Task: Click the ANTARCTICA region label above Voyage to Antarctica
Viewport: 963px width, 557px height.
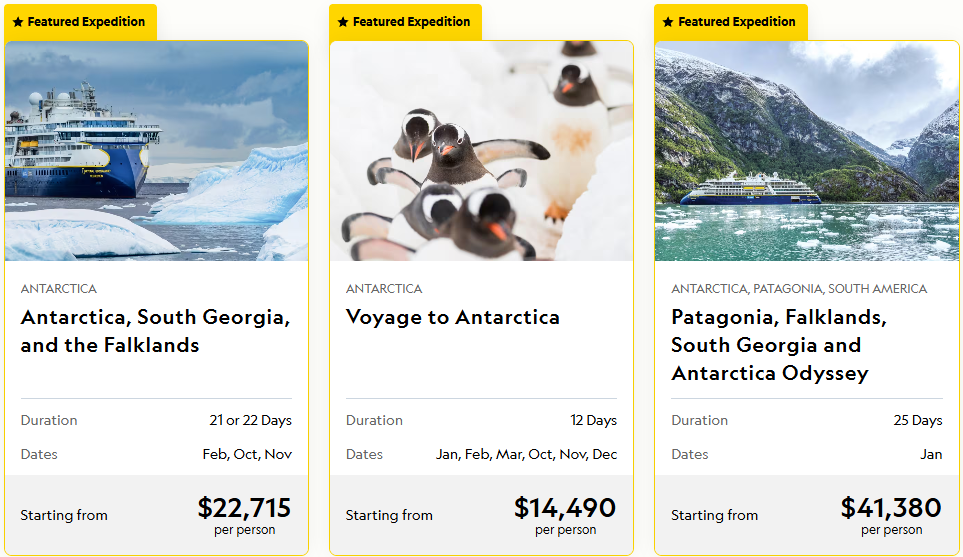Action: pyautogui.click(x=384, y=289)
